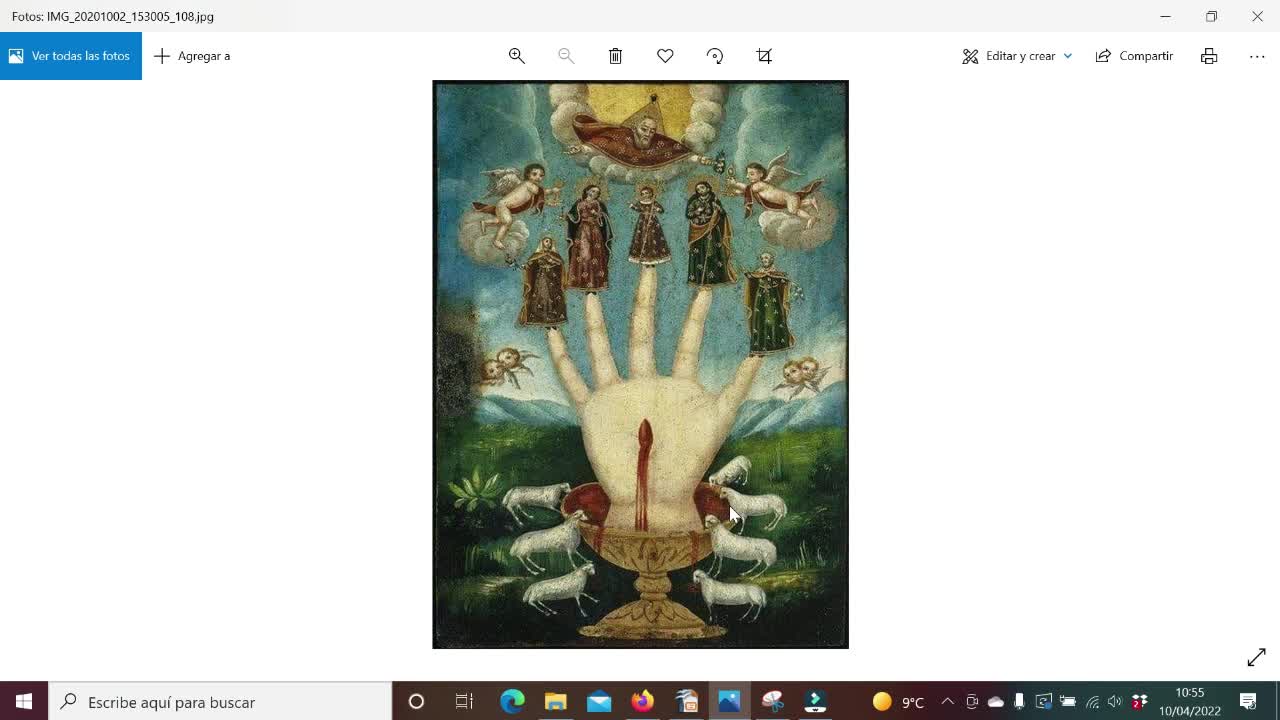Image resolution: width=1280 pixels, height=720 pixels.
Task: Open 'Editar y crear' menu
Action: 1017,56
